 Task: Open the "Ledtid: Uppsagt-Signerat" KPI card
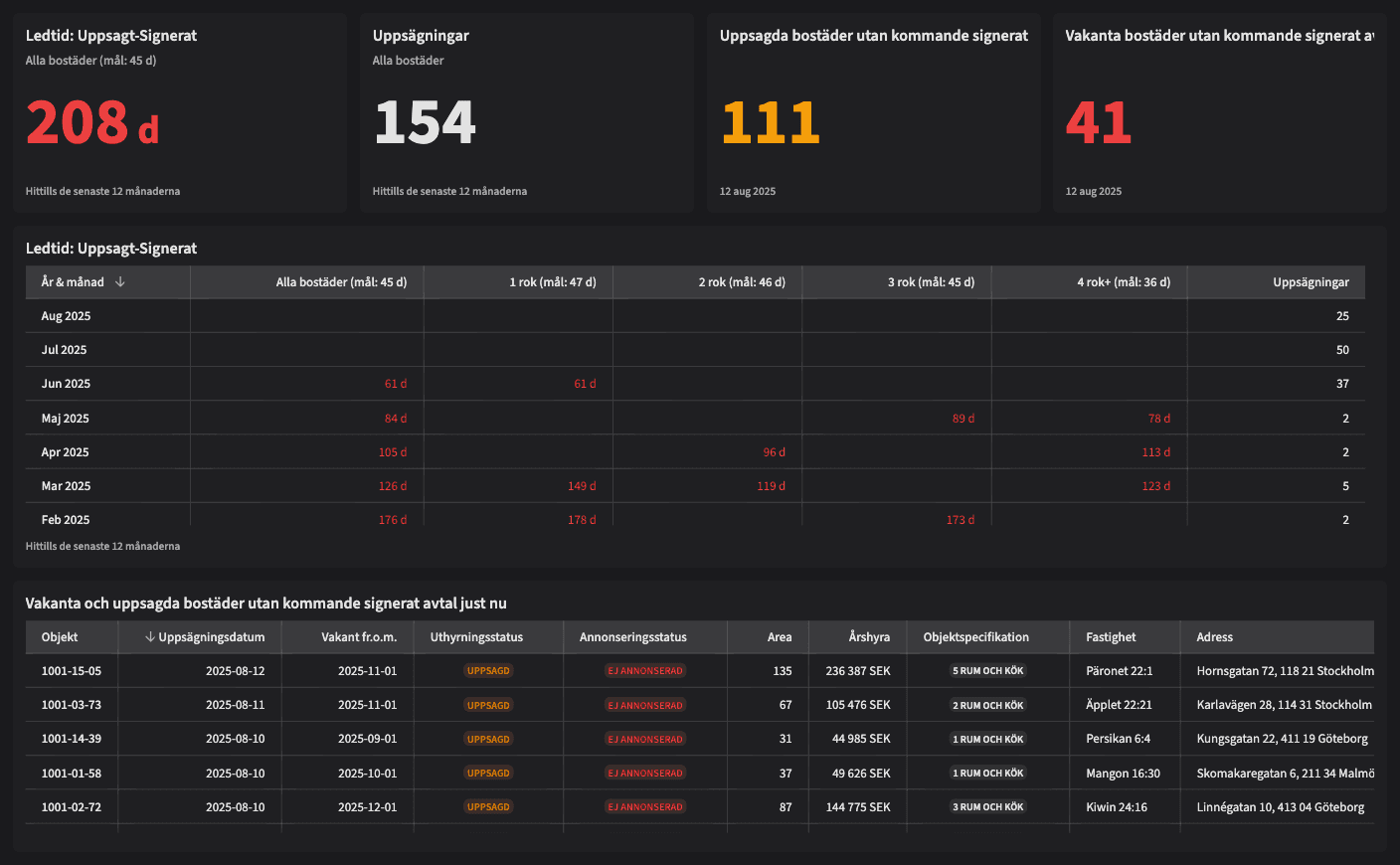click(179, 111)
